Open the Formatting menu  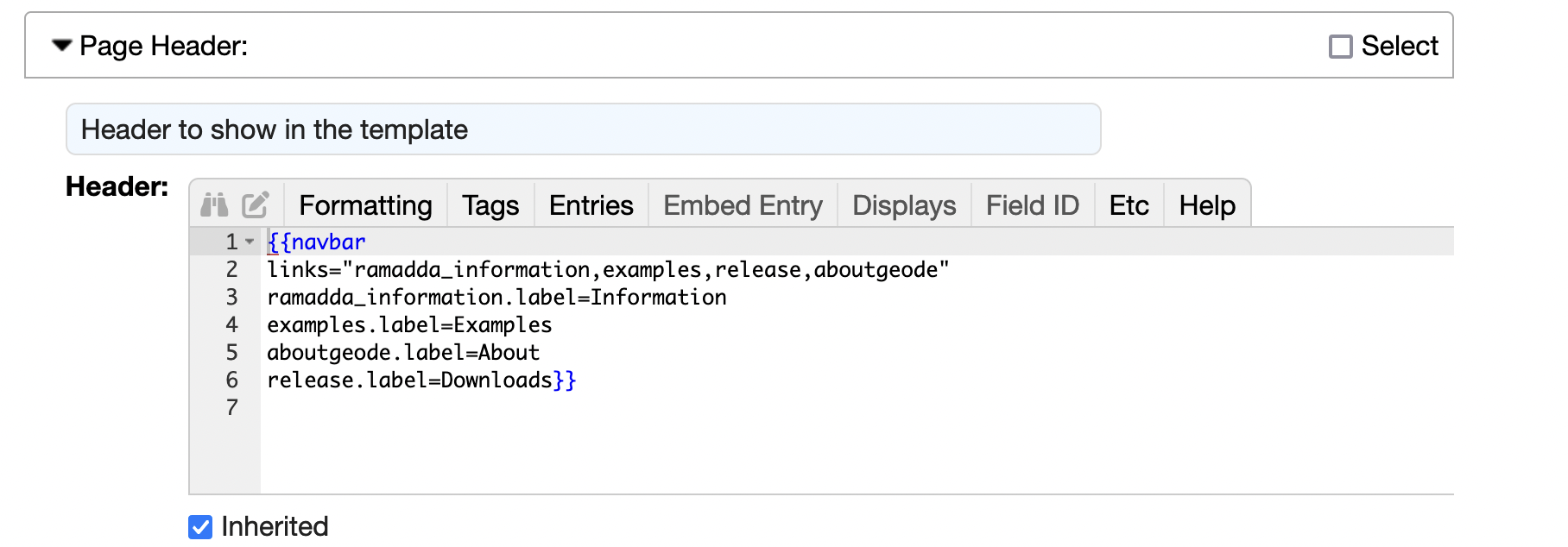(365, 205)
